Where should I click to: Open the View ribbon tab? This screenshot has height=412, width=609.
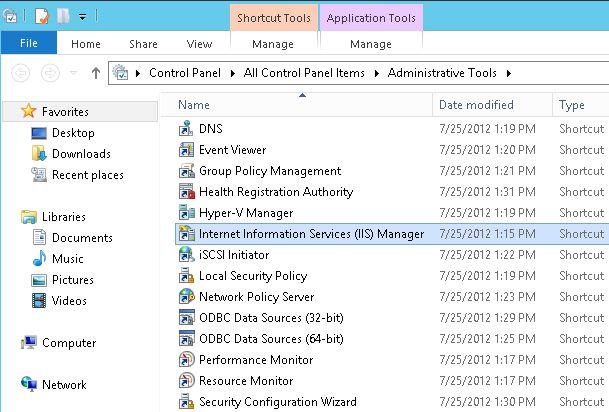tap(199, 44)
